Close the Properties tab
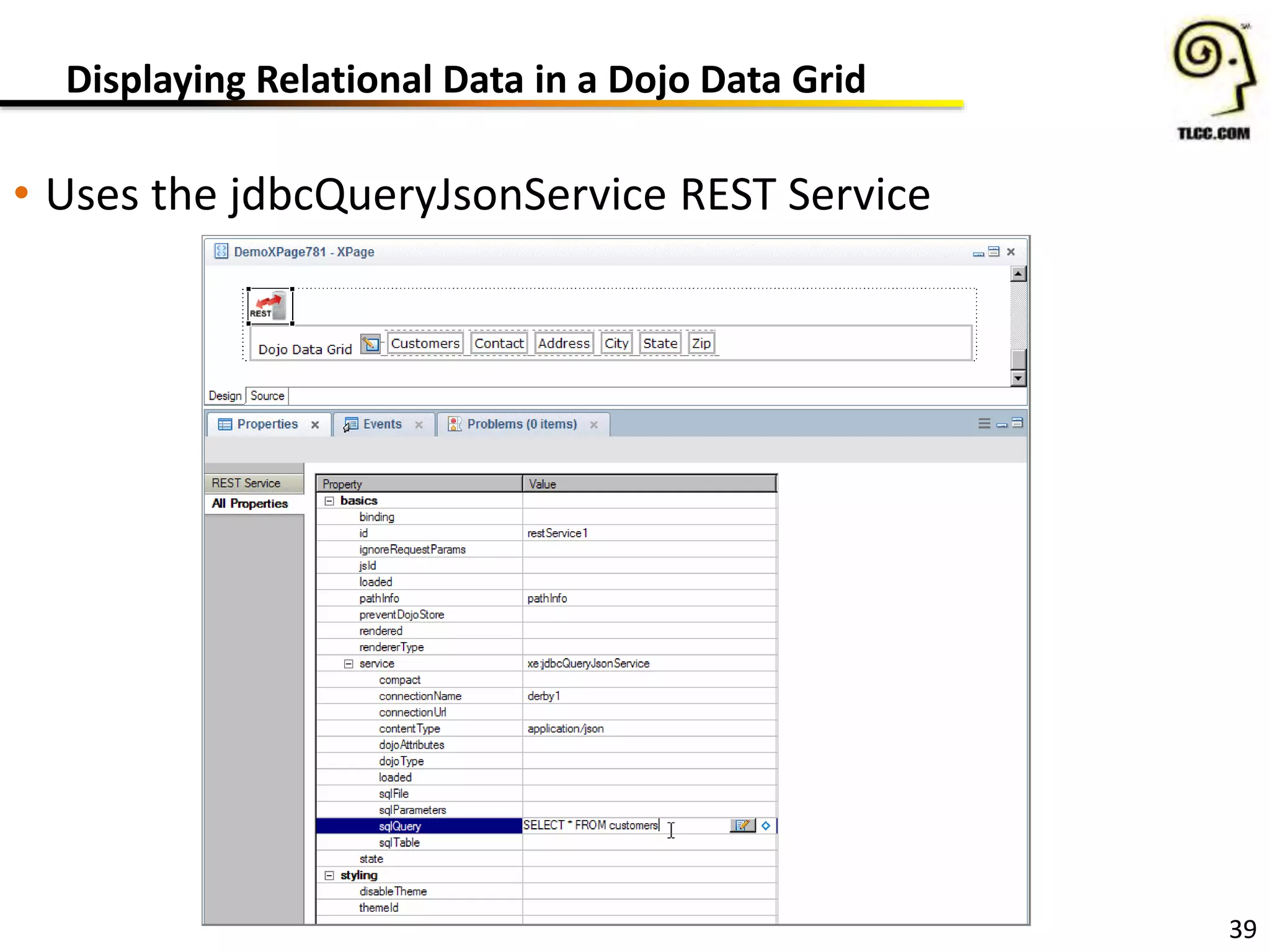This screenshot has height=952, width=1270. point(315,425)
